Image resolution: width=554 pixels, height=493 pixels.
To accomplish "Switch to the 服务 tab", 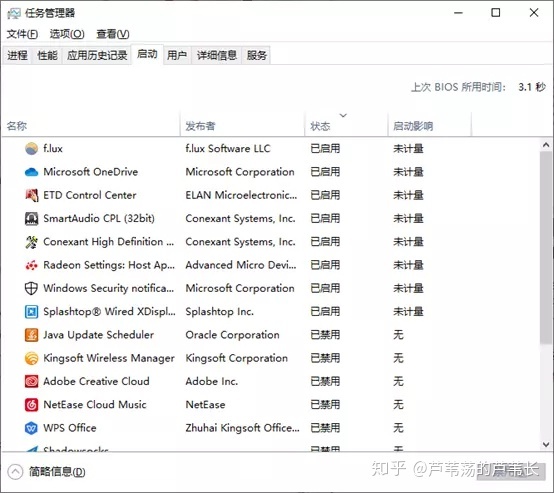I will (x=257, y=55).
